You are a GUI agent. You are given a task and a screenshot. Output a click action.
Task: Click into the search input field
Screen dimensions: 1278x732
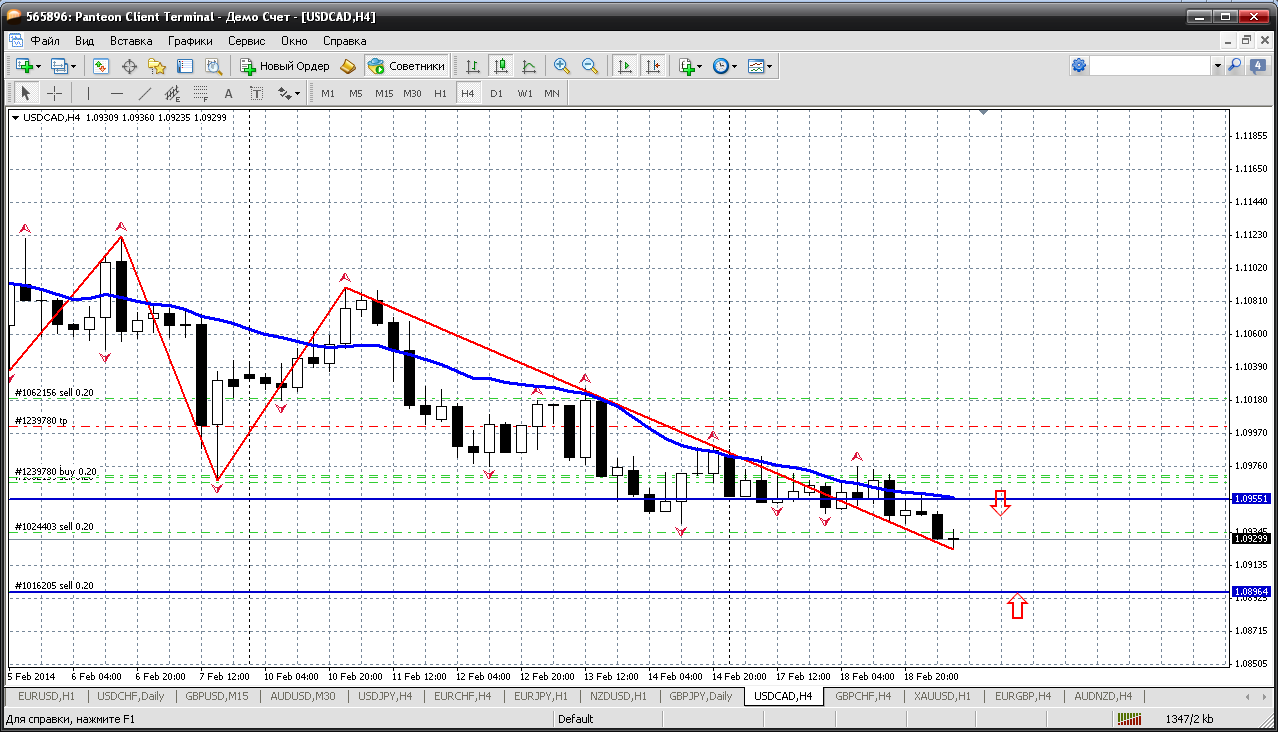(1150, 66)
